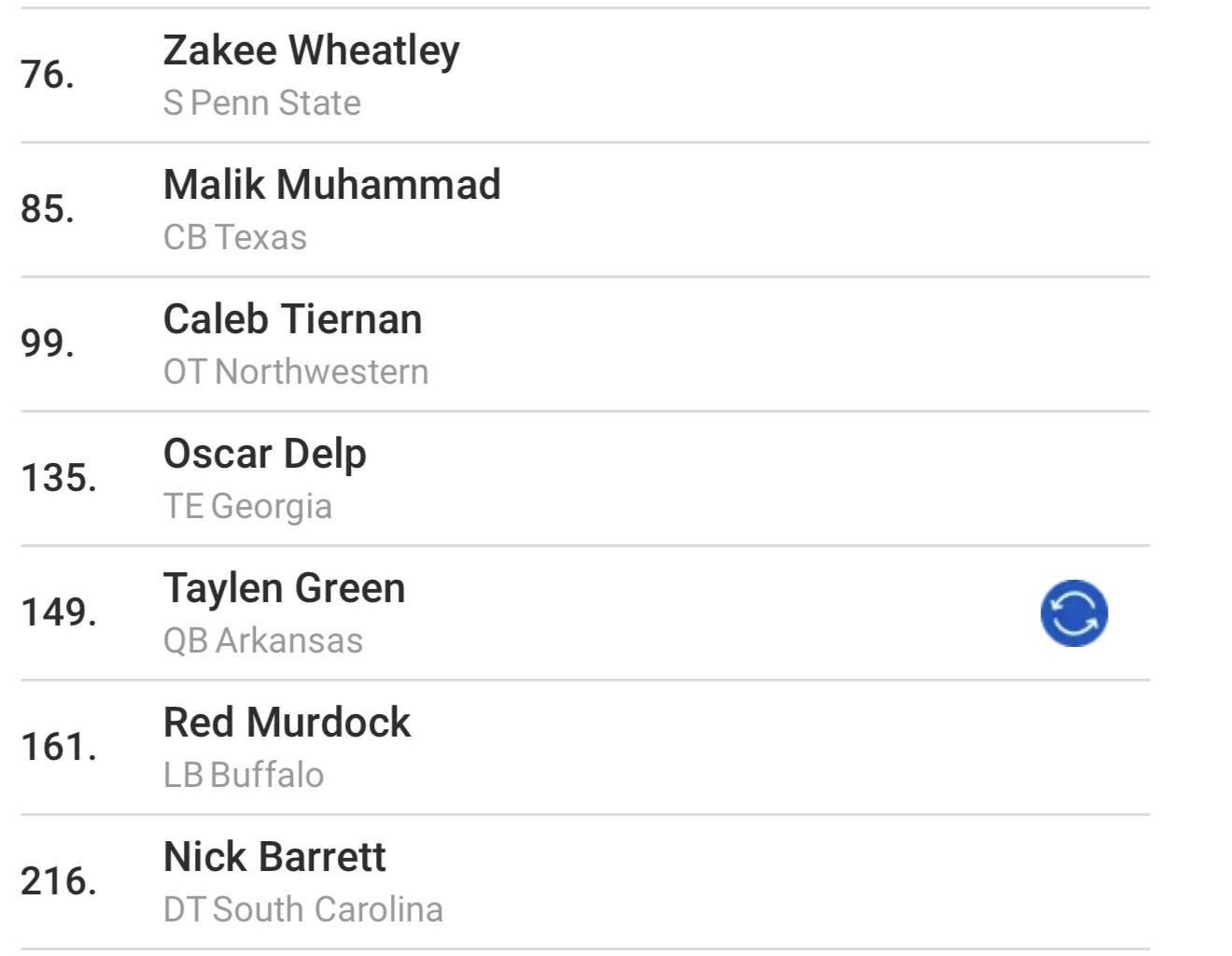Click pick number 216

point(59,881)
